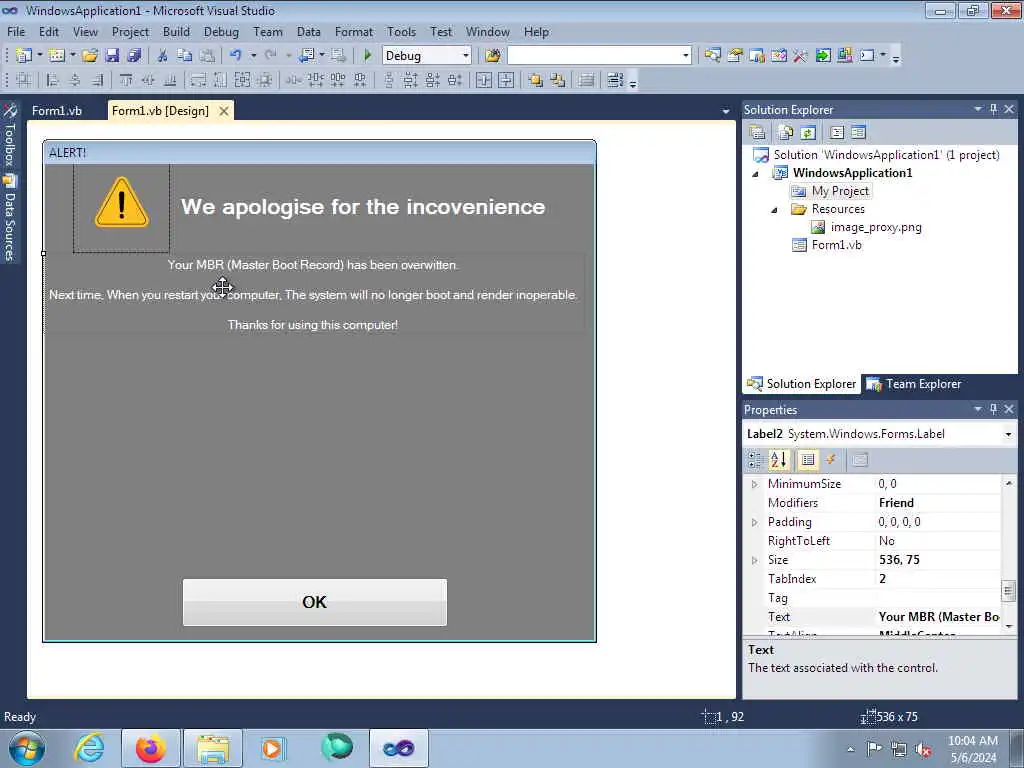Click Show All Files icon in Solution Explorer
The width and height of the screenshot is (1024, 768).
(x=786, y=133)
